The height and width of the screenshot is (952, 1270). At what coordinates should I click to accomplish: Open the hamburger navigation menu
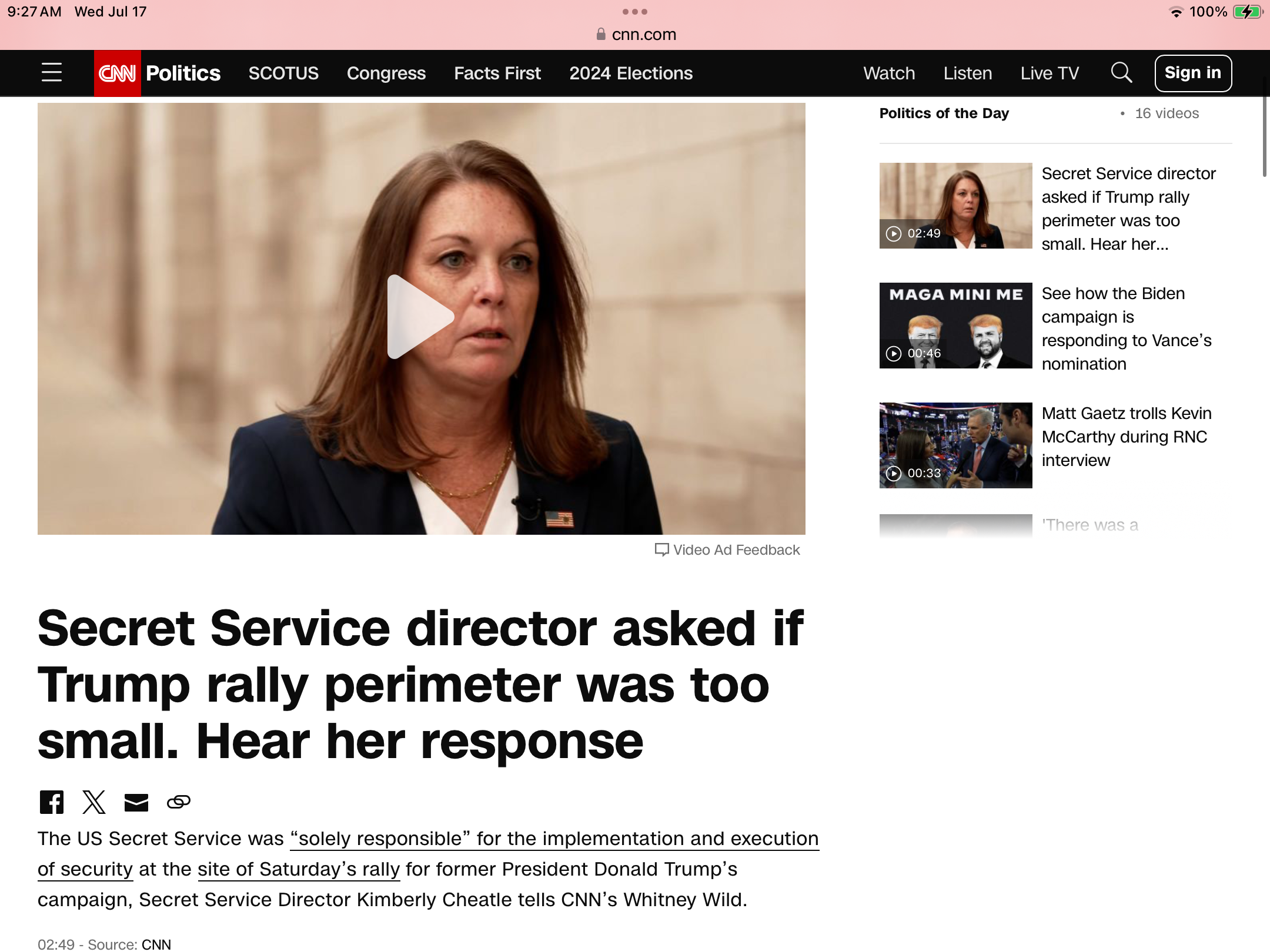click(x=52, y=73)
